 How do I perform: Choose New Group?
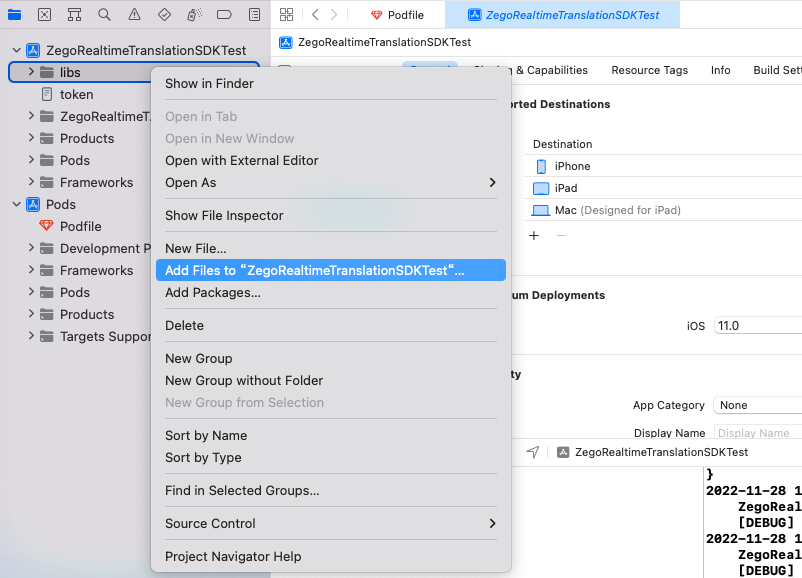coord(330,359)
